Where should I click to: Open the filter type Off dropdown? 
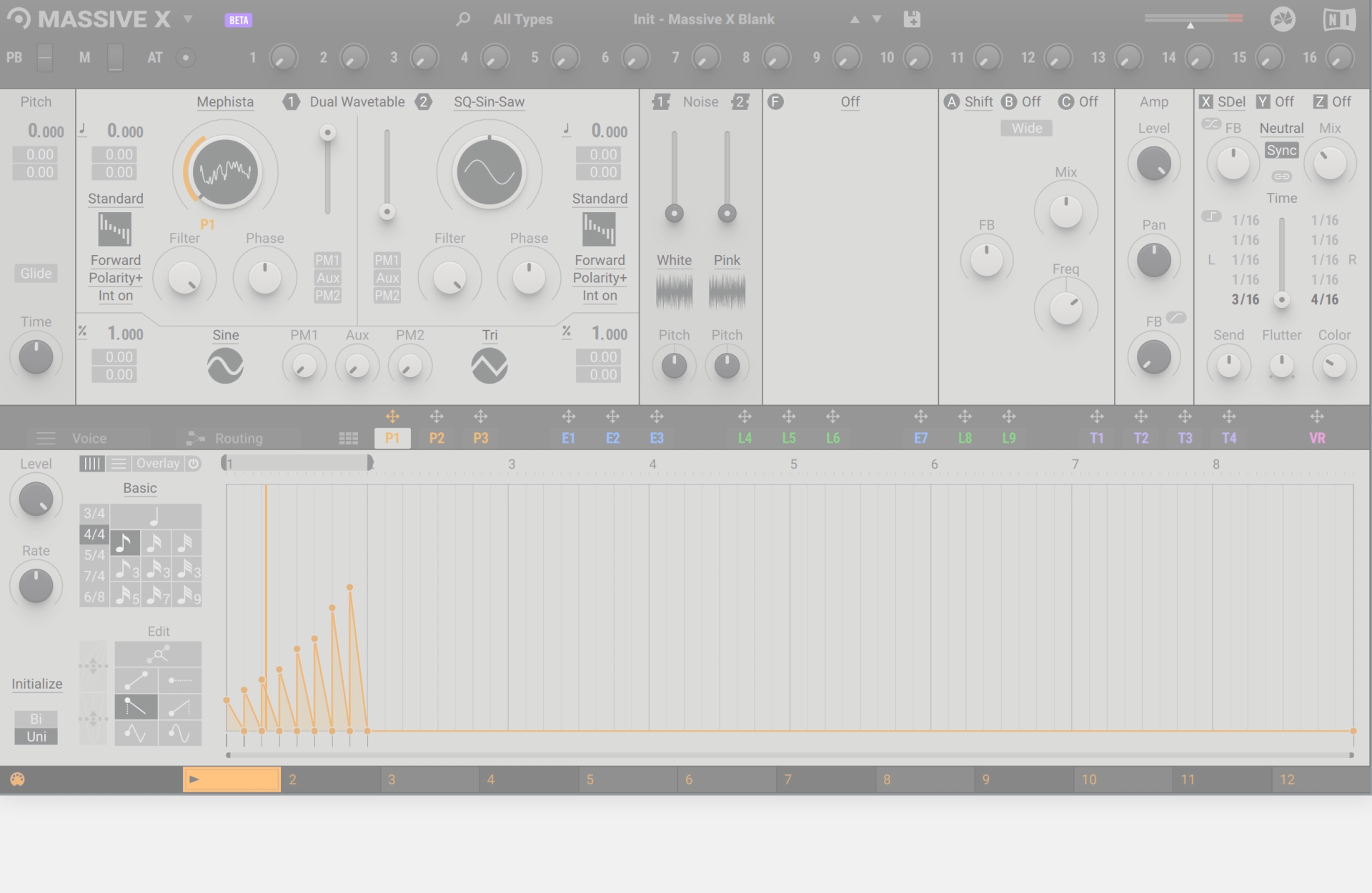(x=850, y=101)
